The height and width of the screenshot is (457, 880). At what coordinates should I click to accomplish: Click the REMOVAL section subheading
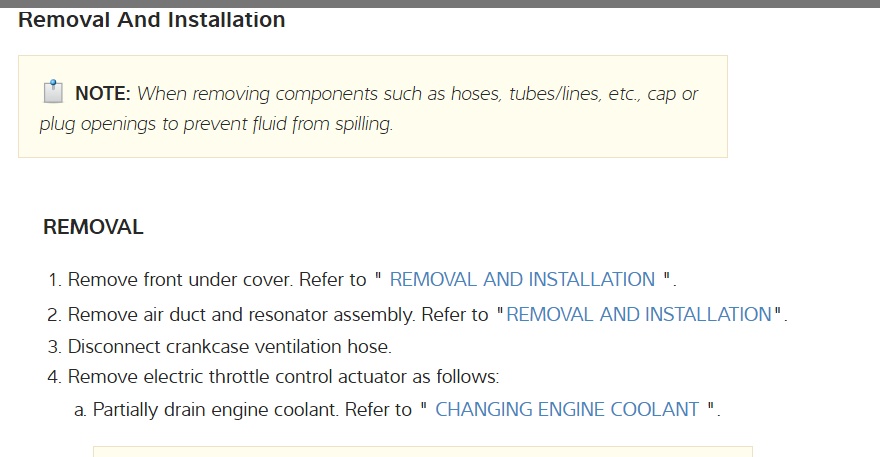click(x=93, y=228)
